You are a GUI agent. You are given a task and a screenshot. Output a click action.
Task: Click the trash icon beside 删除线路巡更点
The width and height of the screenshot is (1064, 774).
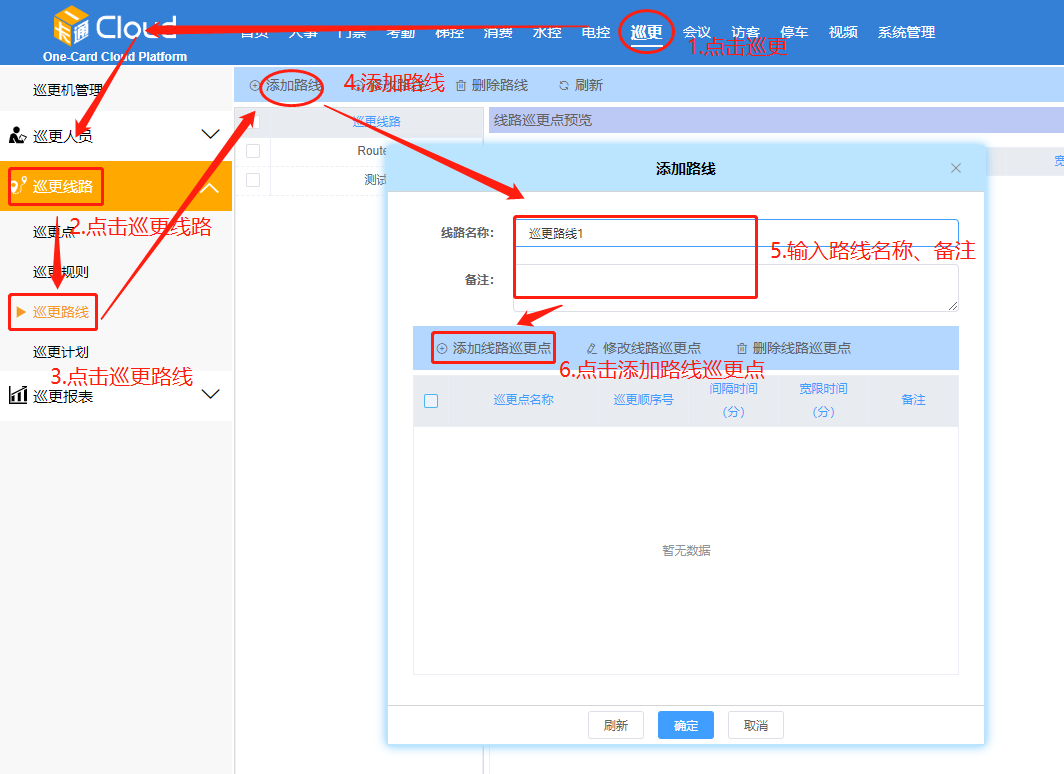point(741,347)
